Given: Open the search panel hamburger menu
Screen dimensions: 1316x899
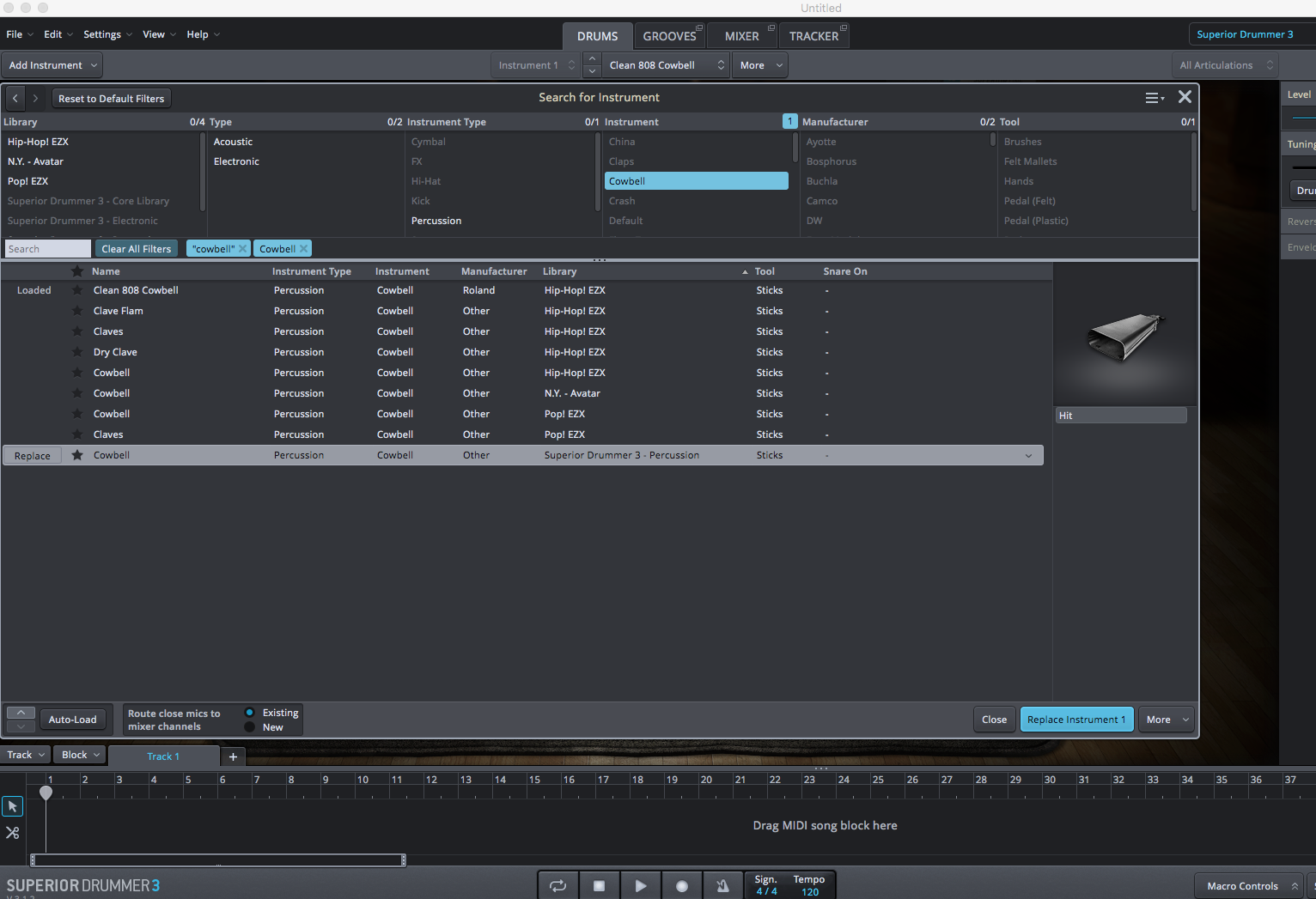Looking at the screenshot, I should 1154,98.
